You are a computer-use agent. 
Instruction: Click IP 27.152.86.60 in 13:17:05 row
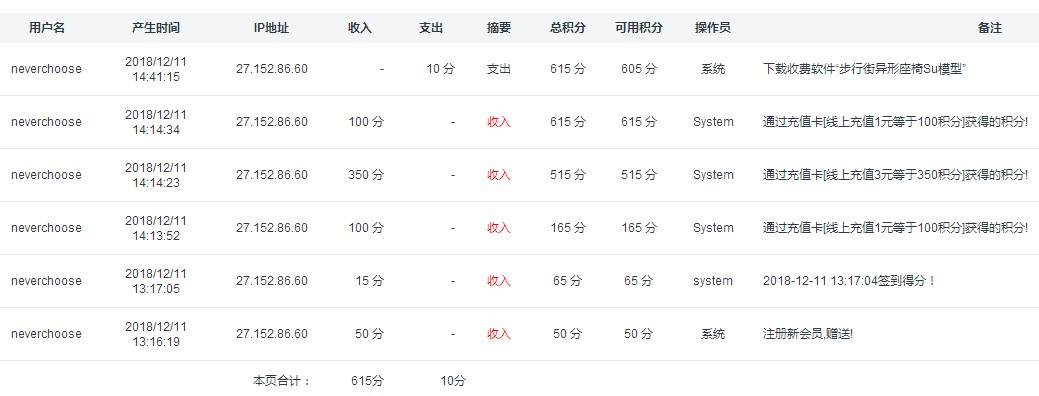272,281
